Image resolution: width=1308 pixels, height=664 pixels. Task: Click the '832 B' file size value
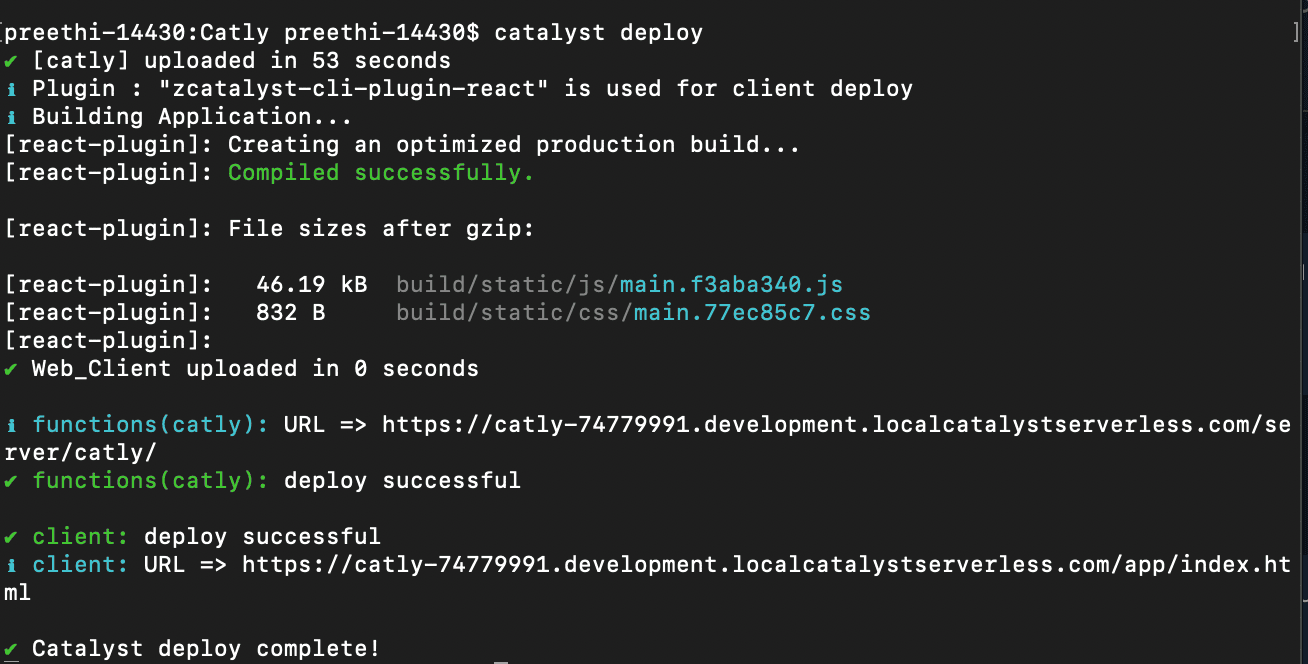pyautogui.click(x=290, y=313)
